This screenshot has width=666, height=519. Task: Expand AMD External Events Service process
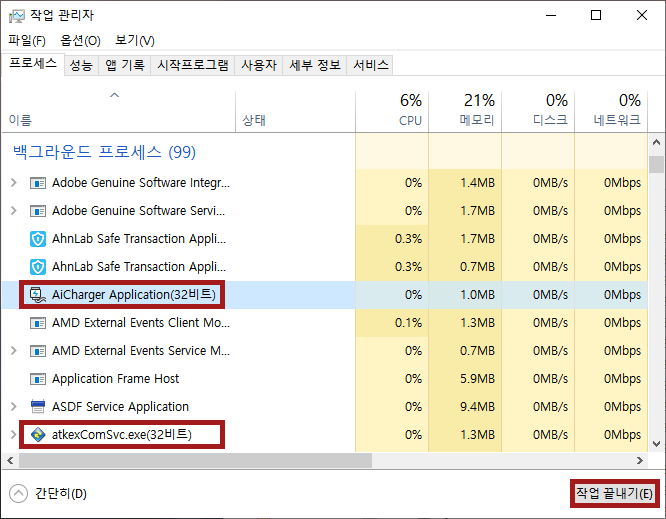point(14,351)
